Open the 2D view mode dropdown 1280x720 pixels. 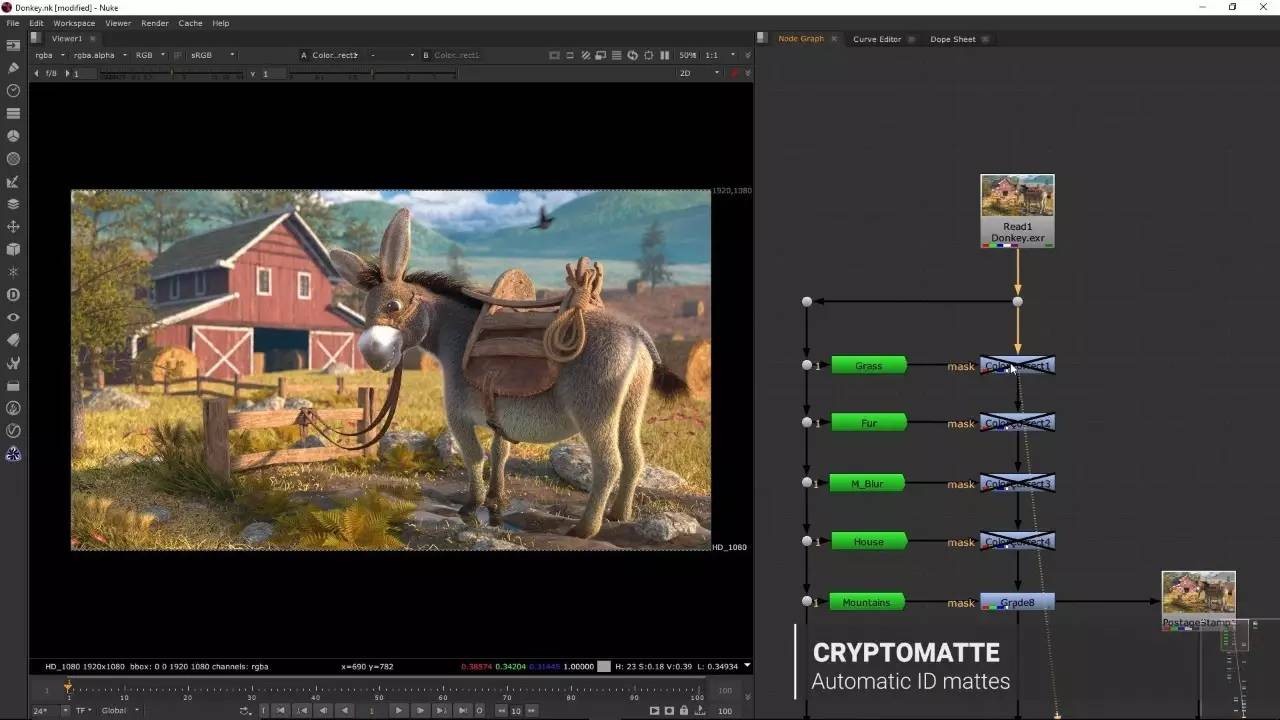coord(699,73)
